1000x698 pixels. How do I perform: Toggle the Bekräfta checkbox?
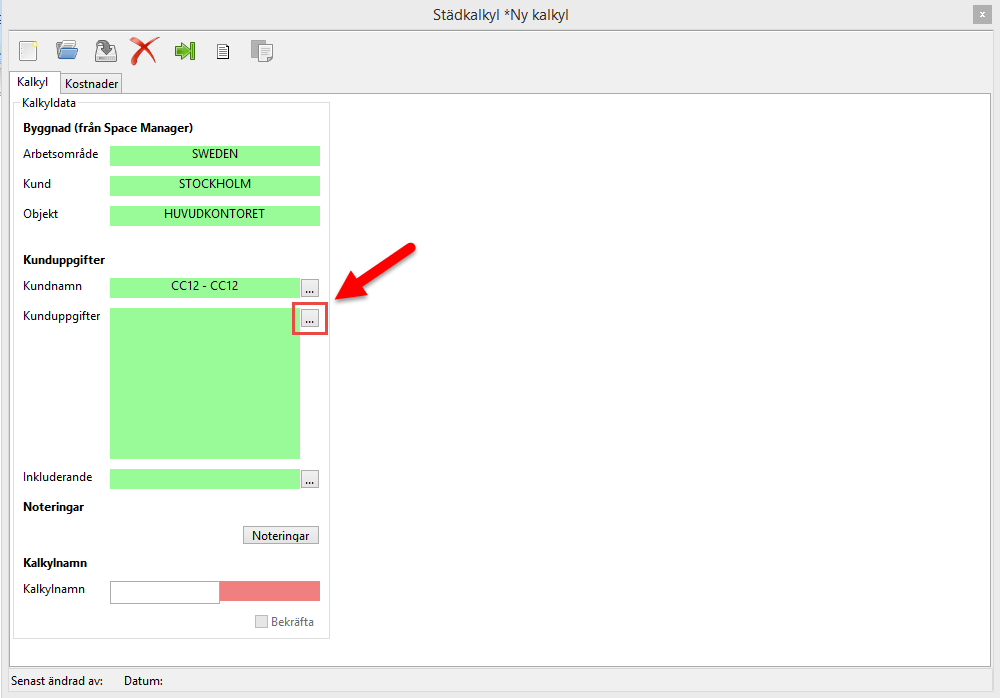pos(262,622)
